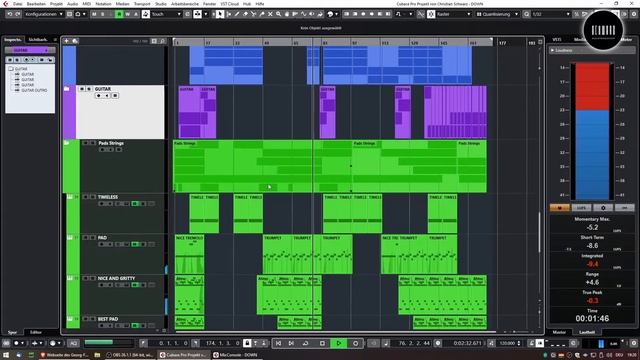Select the Mute X tool
640x360 pixels.
270,14
